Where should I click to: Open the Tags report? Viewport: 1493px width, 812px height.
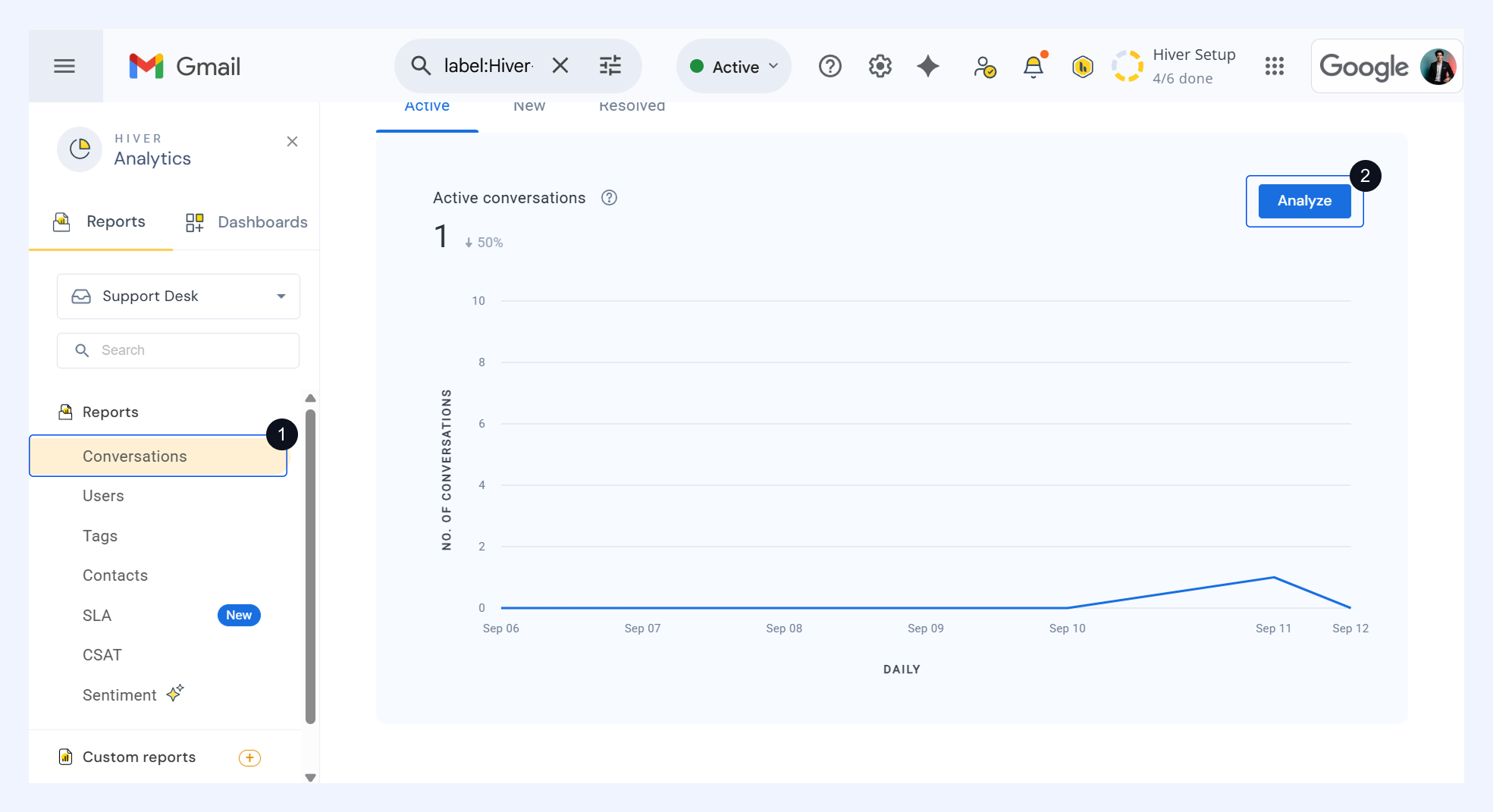tap(100, 536)
